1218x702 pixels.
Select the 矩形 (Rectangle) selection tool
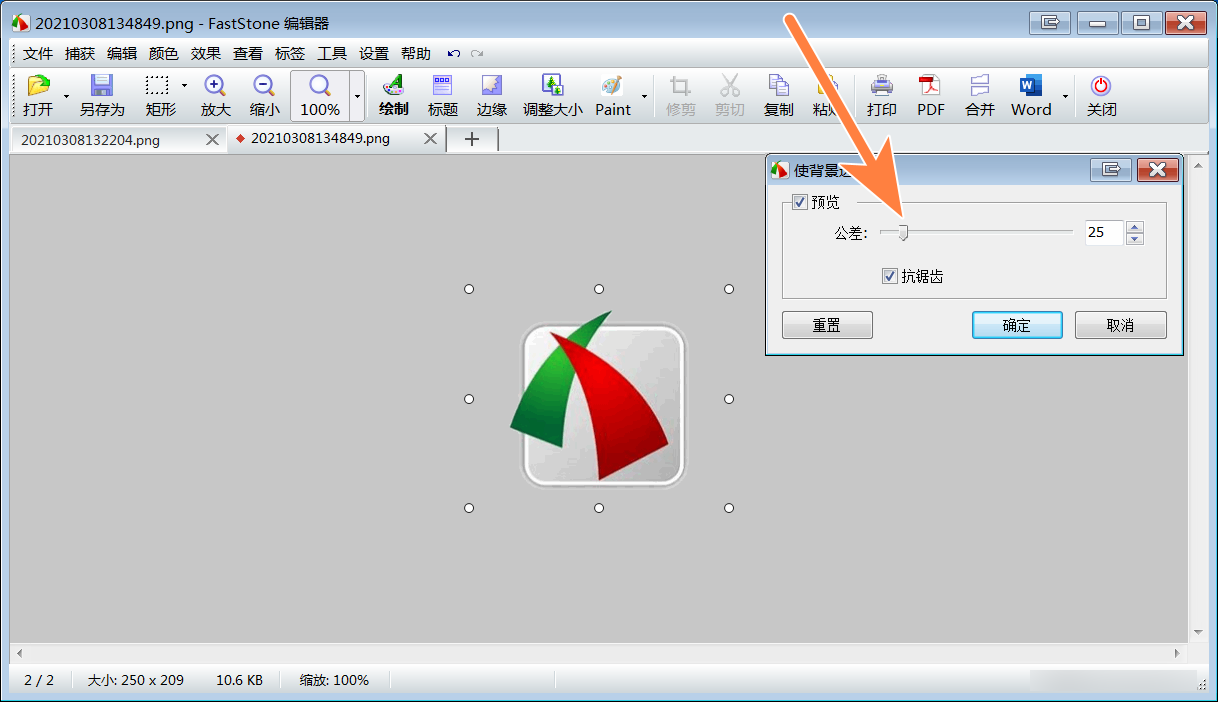160,96
